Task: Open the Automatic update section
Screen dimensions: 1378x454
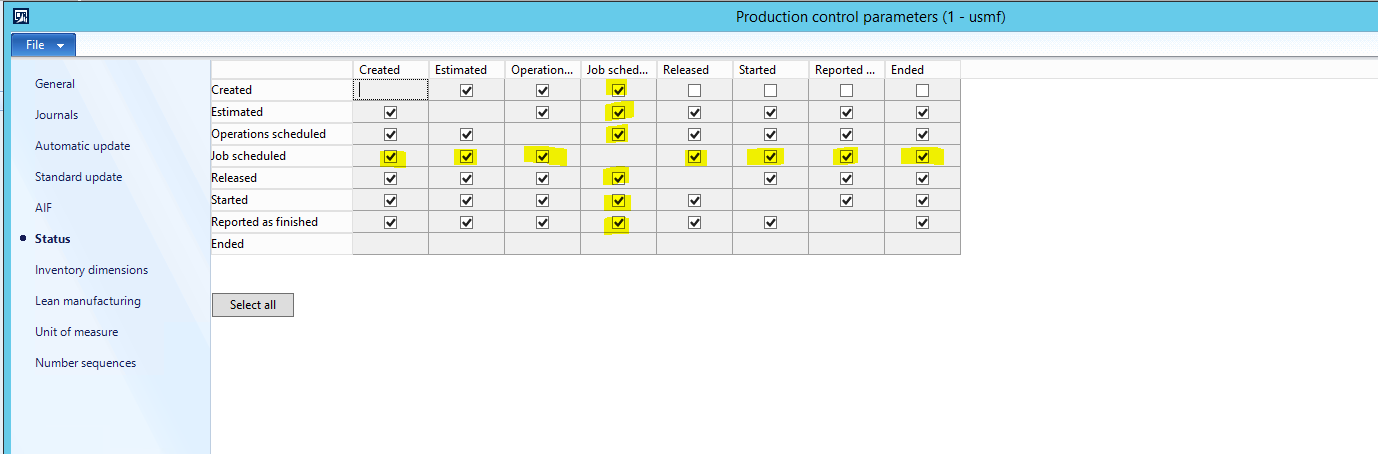Action: [x=82, y=146]
